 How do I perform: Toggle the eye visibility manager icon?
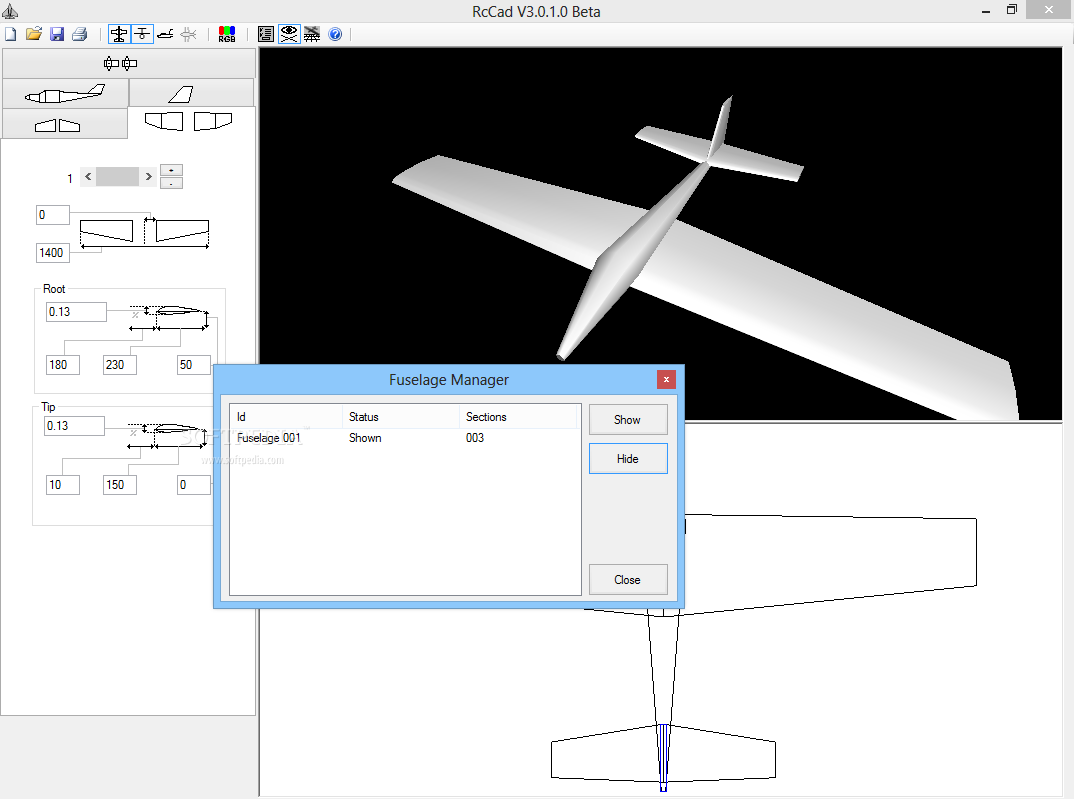click(x=289, y=34)
